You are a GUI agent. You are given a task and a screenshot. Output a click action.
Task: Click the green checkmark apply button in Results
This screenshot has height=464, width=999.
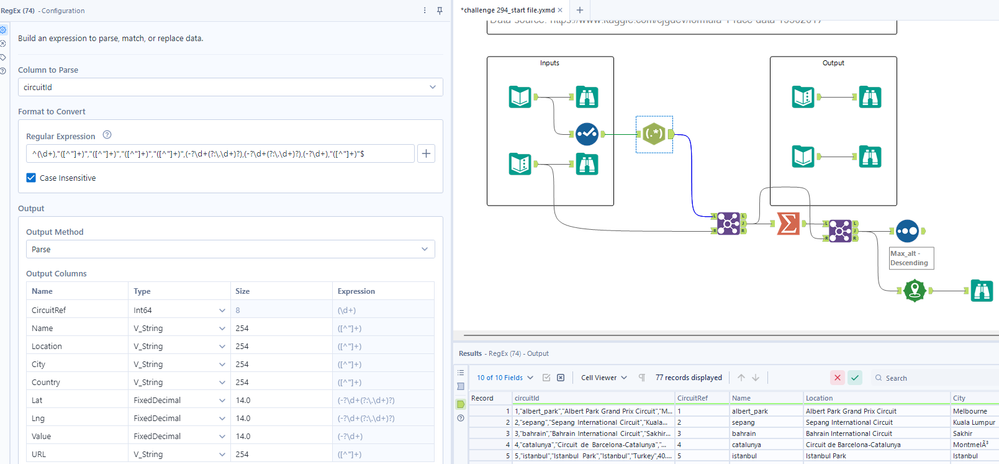click(x=854, y=378)
